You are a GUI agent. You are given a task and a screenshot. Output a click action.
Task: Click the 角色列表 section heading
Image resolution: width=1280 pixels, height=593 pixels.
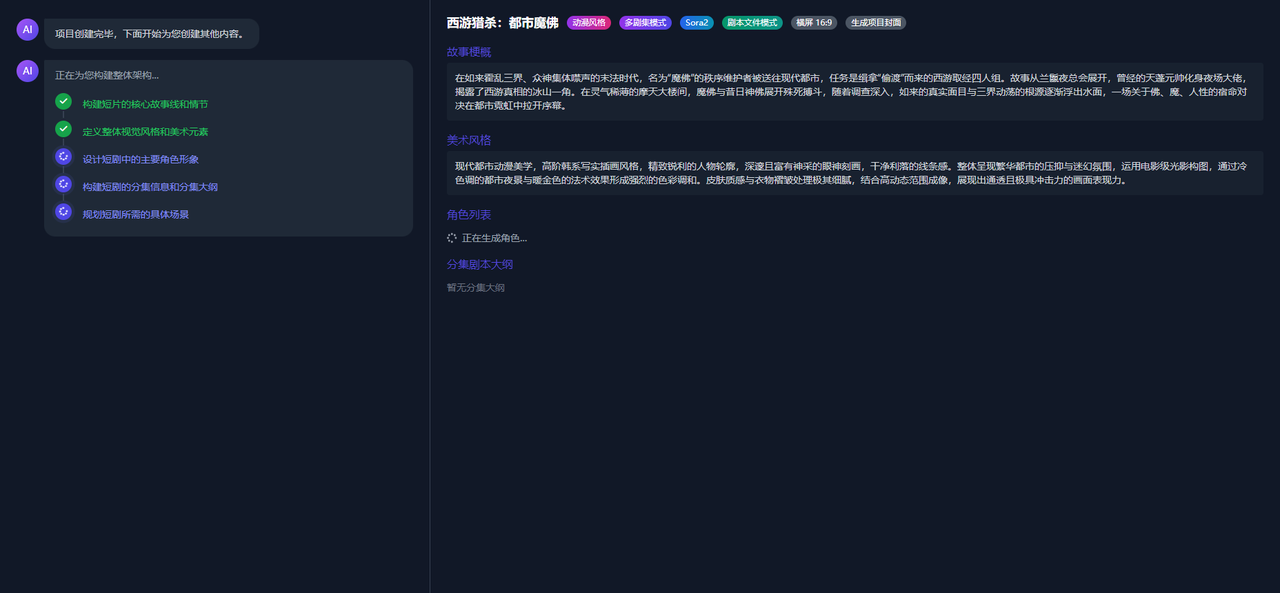tap(469, 215)
